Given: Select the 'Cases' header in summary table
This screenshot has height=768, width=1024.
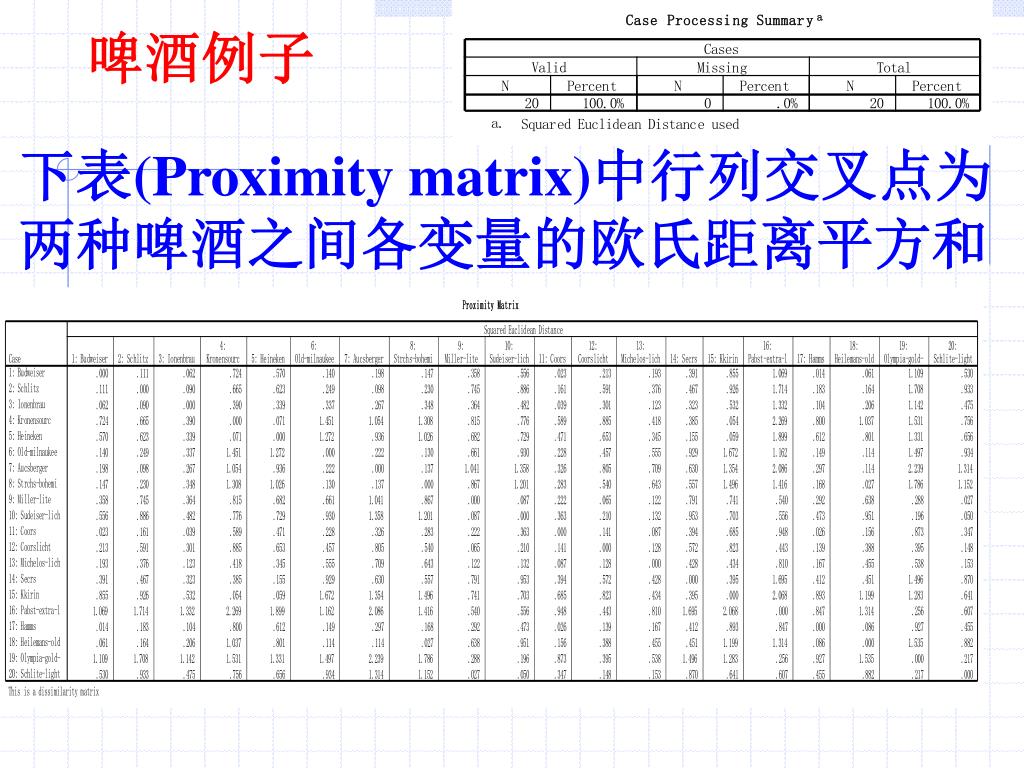Looking at the screenshot, I should click(721, 49).
